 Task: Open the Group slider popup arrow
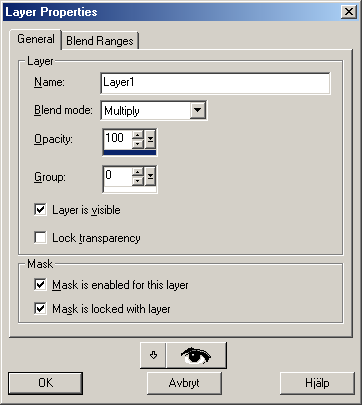pyautogui.click(x=150, y=177)
